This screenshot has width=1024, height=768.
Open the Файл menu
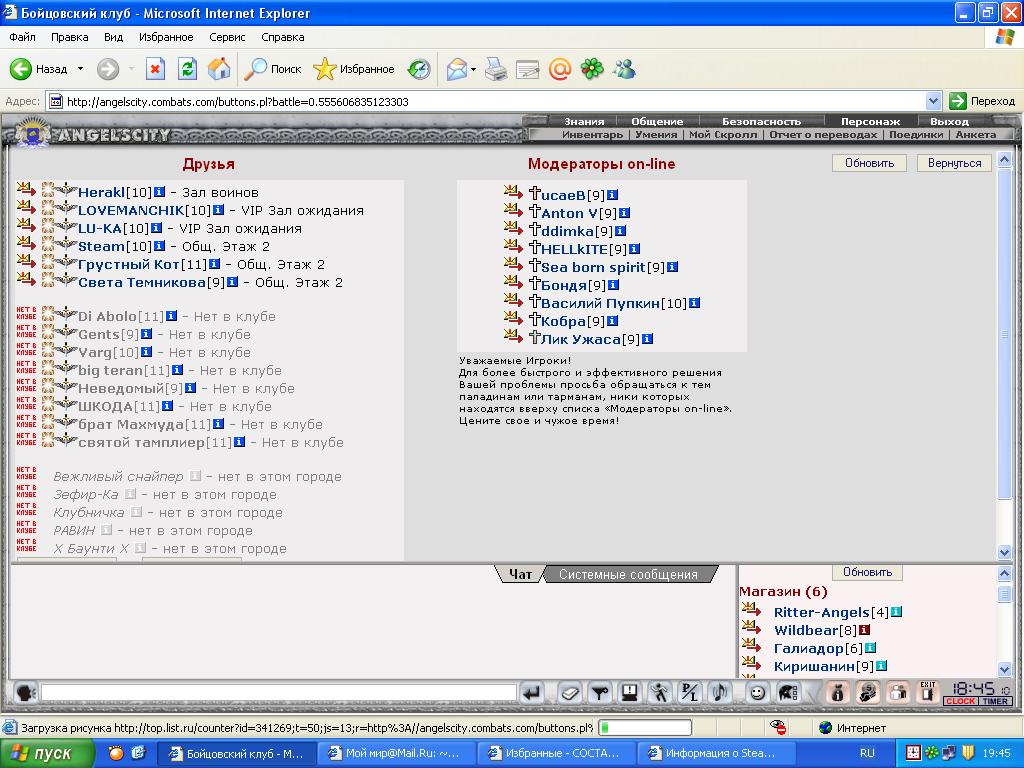point(22,37)
